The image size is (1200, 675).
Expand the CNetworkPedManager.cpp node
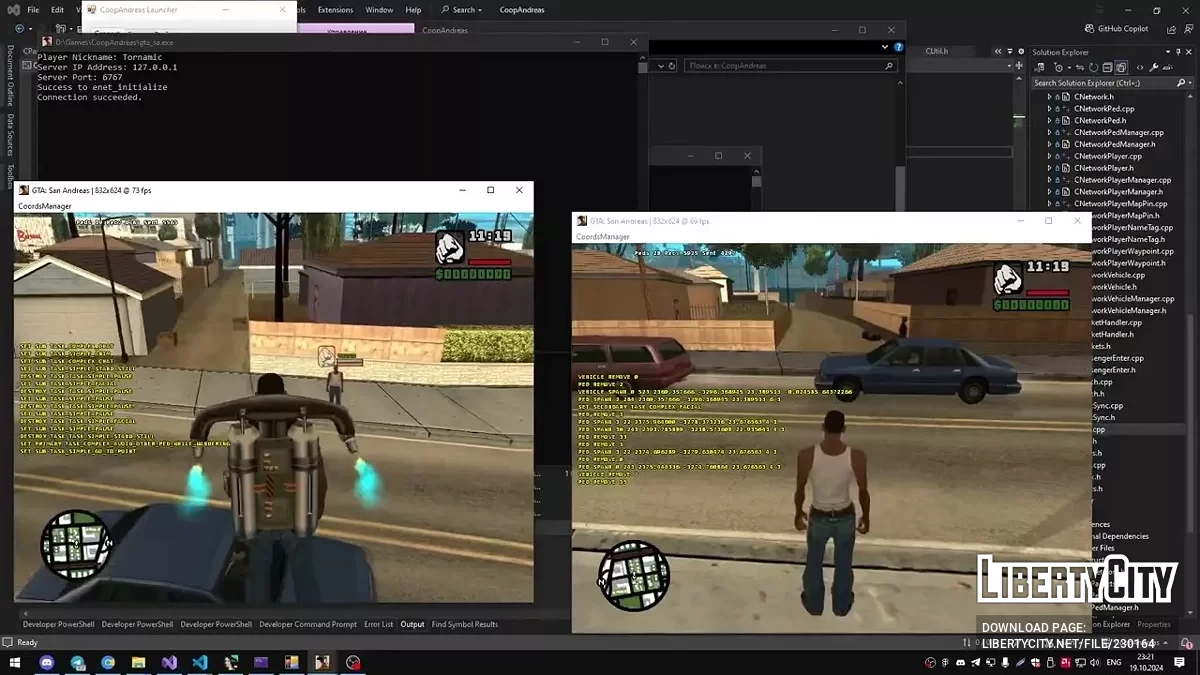1049,132
